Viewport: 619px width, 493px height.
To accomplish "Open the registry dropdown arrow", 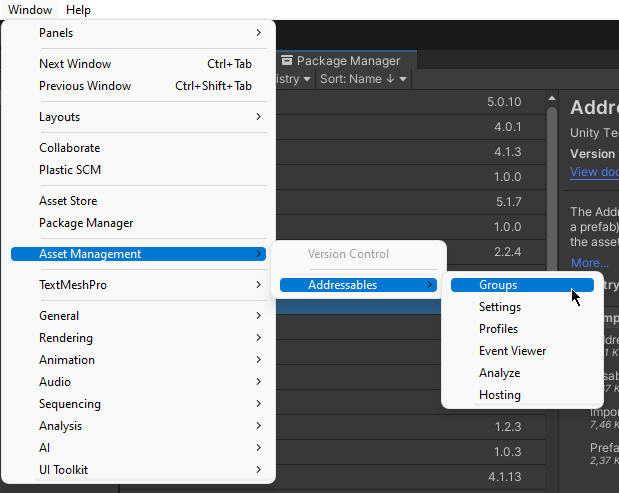I will (x=307, y=79).
